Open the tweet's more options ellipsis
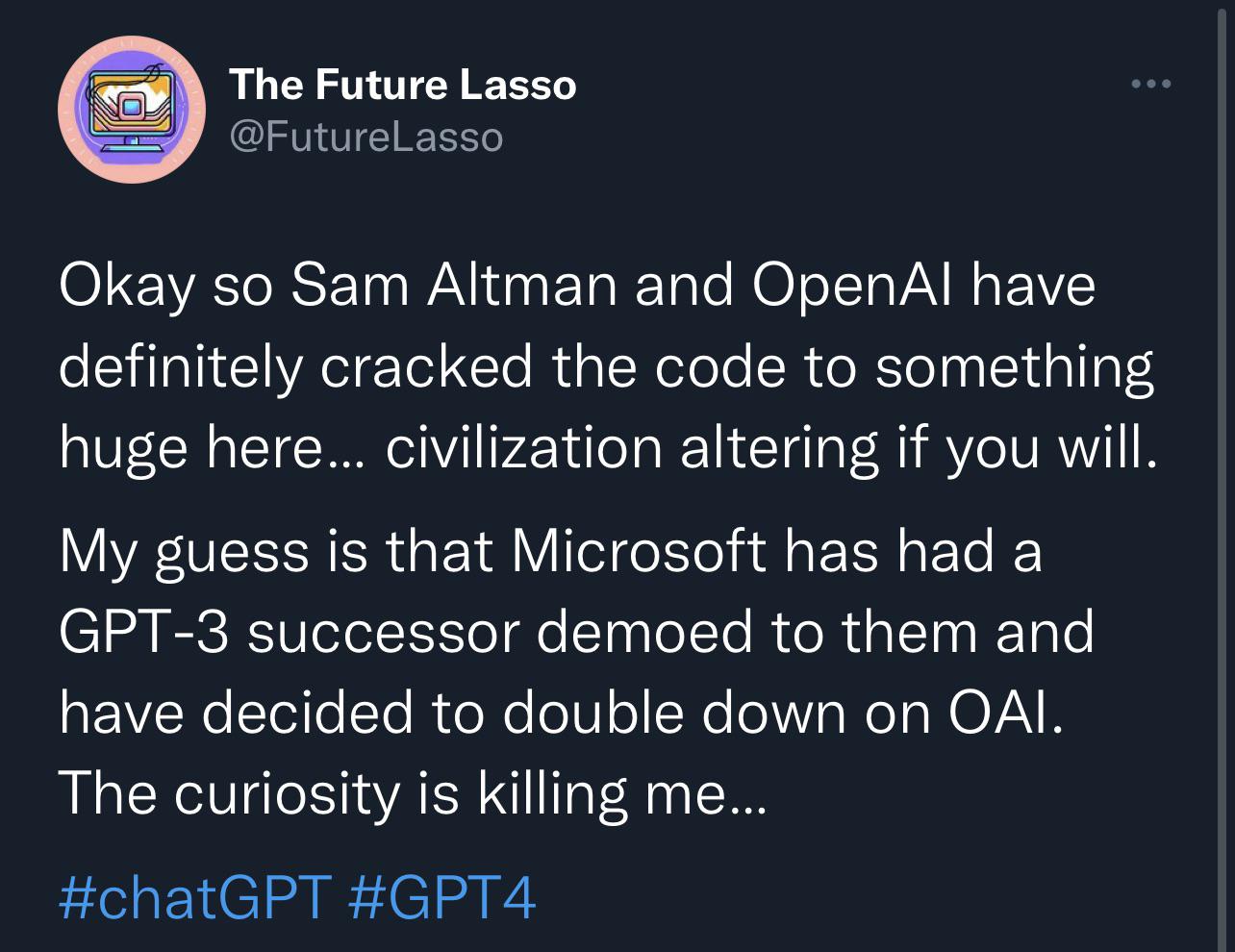 pyautogui.click(x=1151, y=85)
